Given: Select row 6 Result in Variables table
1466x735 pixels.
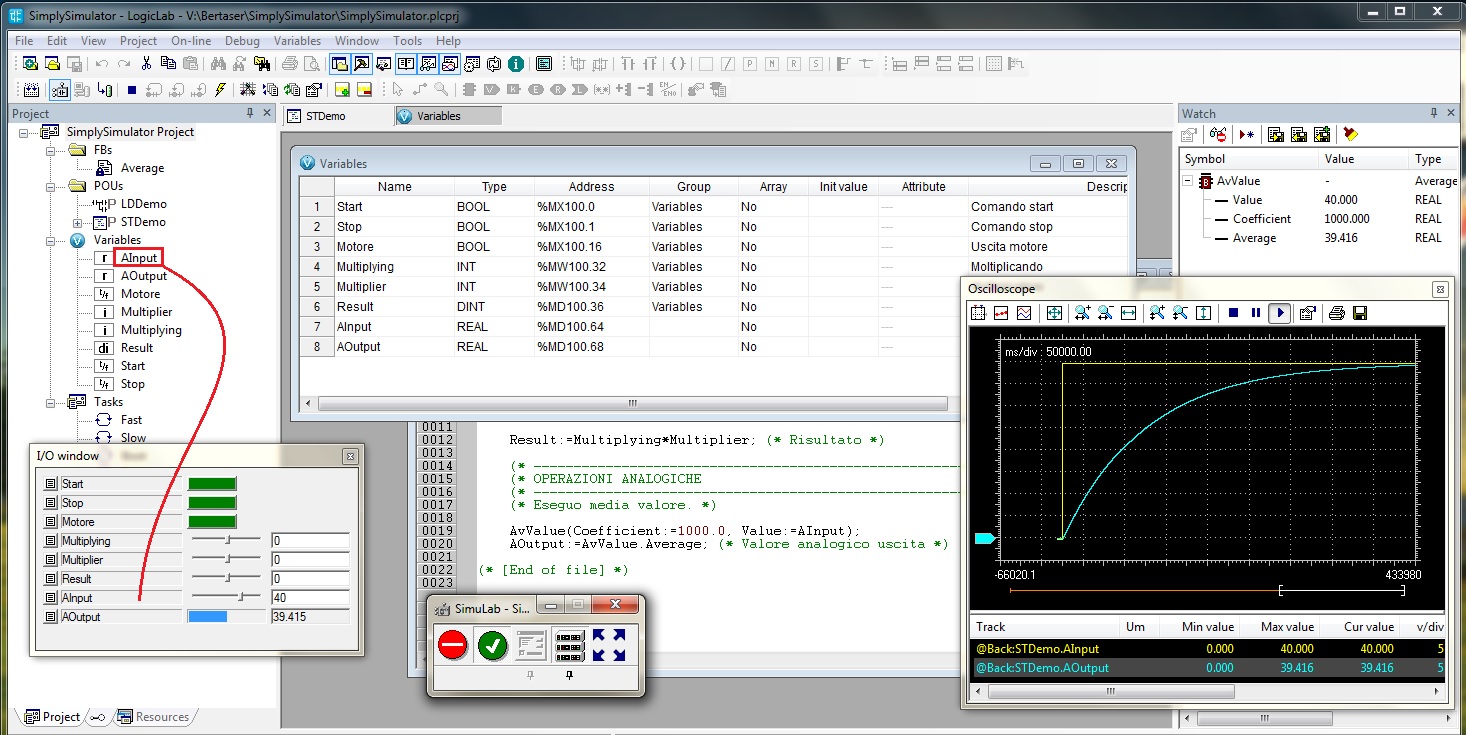Looking at the screenshot, I should tap(714, 307).
